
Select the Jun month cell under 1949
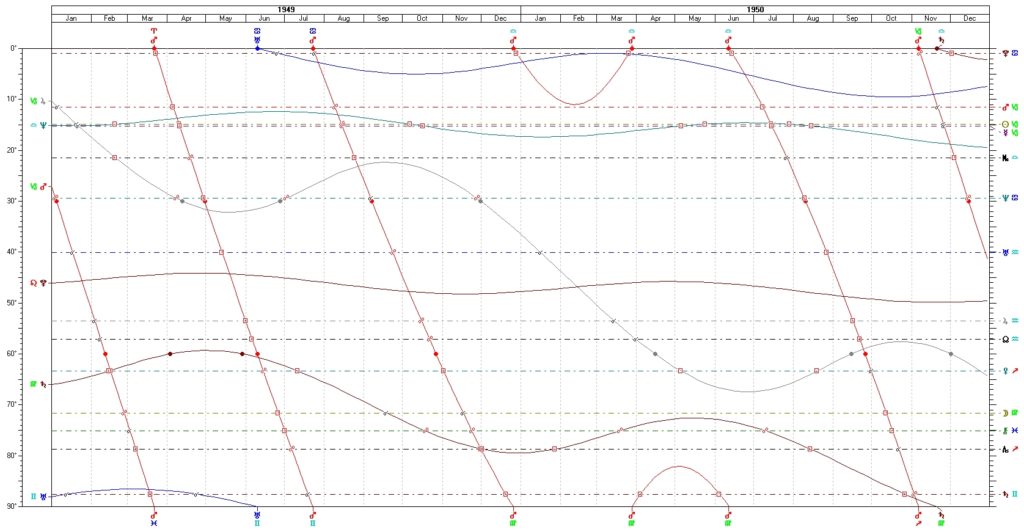(264, 19)
